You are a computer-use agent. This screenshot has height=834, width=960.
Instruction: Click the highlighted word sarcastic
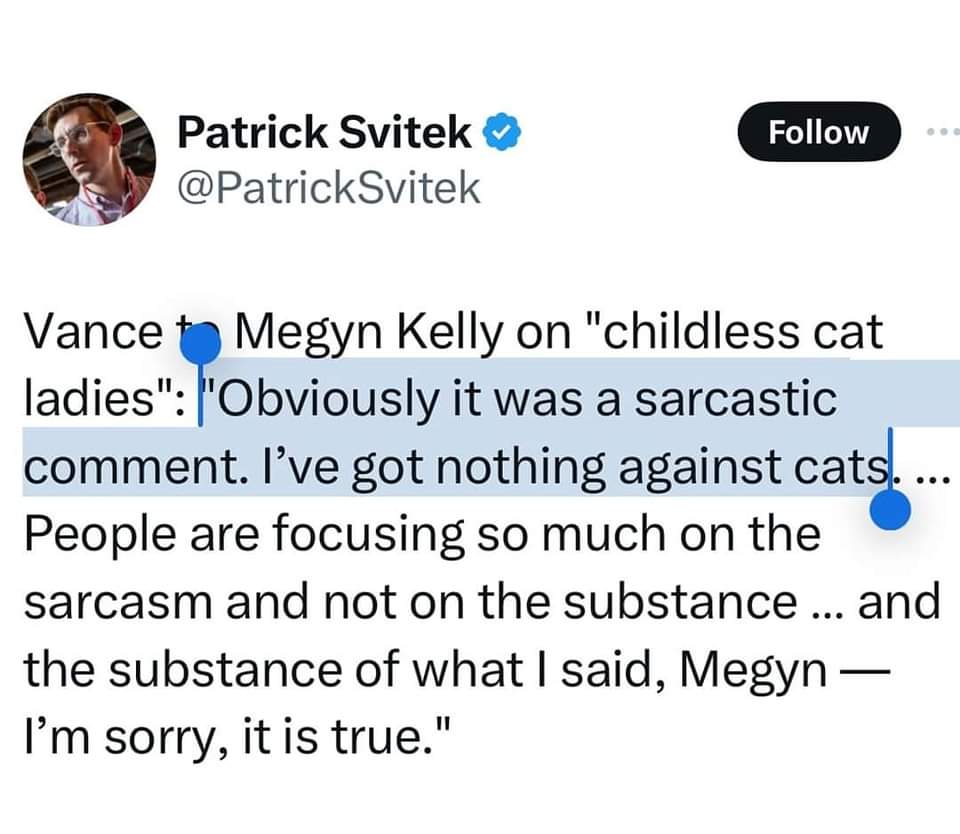point(735,399)
